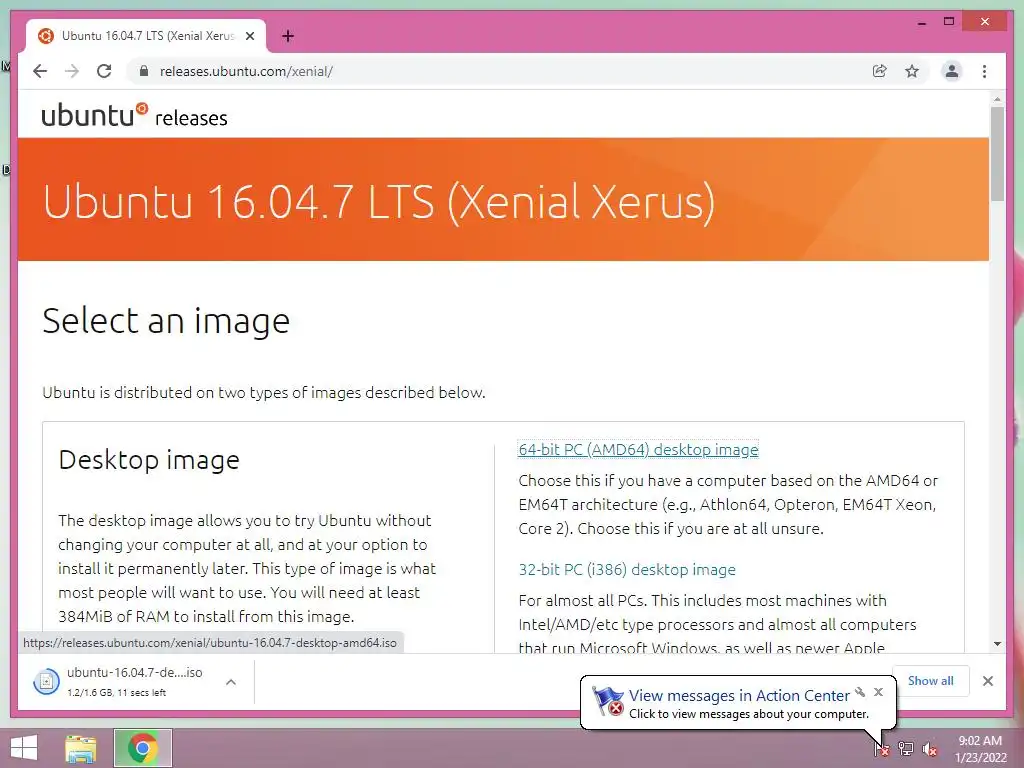The image size is (1024, 768).
Task: Click the wrench icon in Action Center balloon
Action: click(860, 692)
